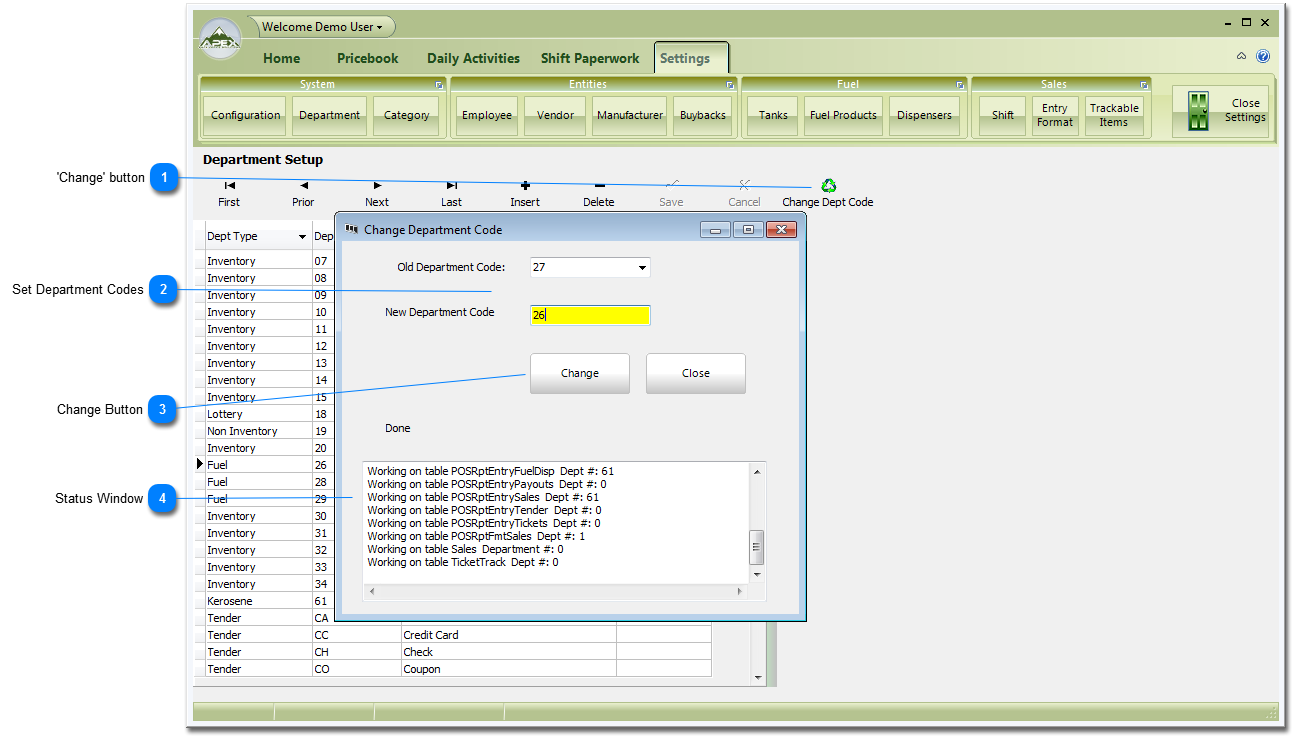
Task: Click the status log vertical scrollbar
Action: pyautogui.click(x=757, y=546)
